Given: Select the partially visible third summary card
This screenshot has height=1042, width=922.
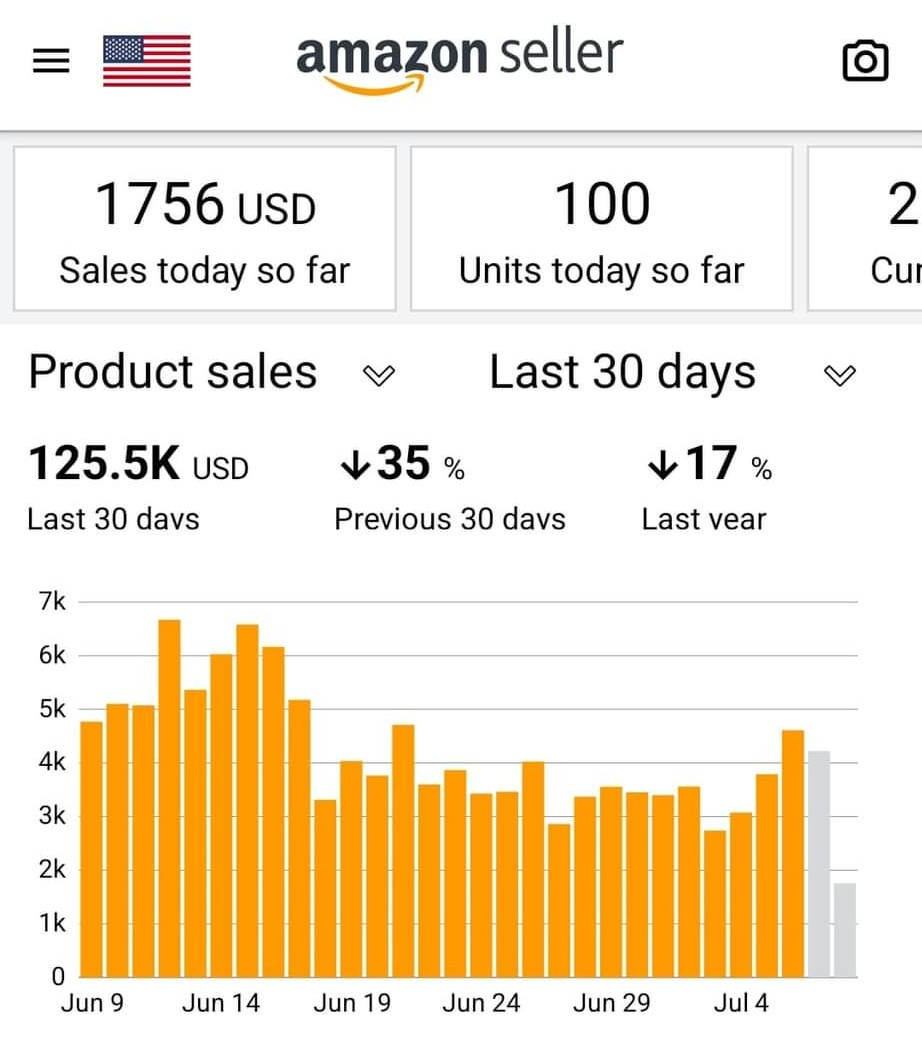Looking at the screenshot, I should pyautogui.click(x=865, y=229).
